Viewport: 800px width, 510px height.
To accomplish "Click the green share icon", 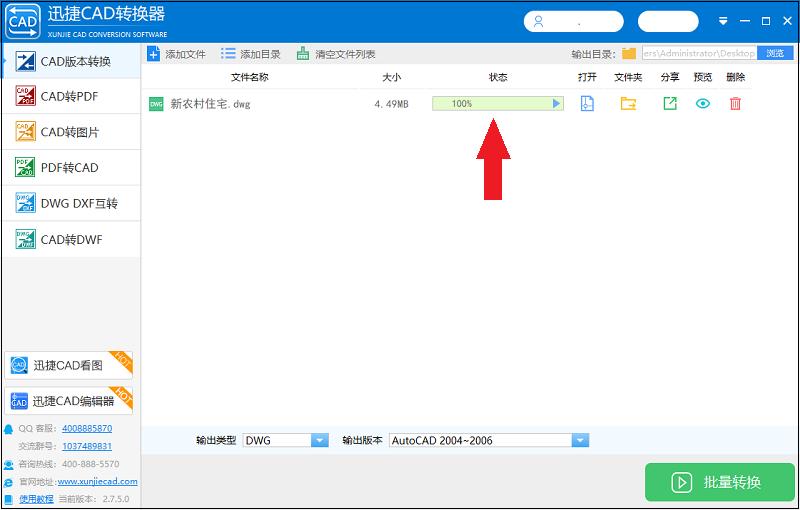I will [670, 104].
